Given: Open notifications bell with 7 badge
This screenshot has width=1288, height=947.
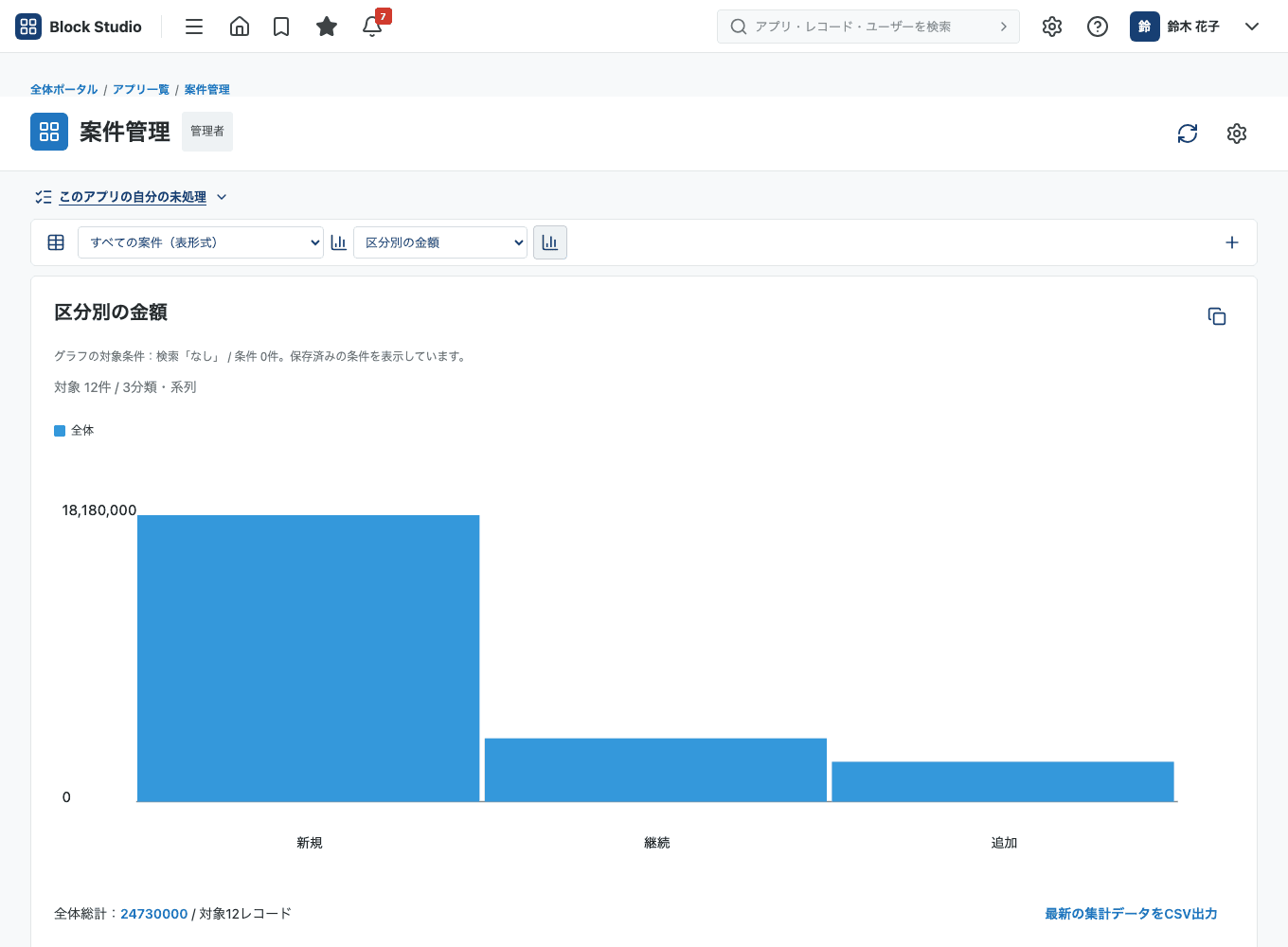Looking at the screenshot, I should (x=373, y=25).
